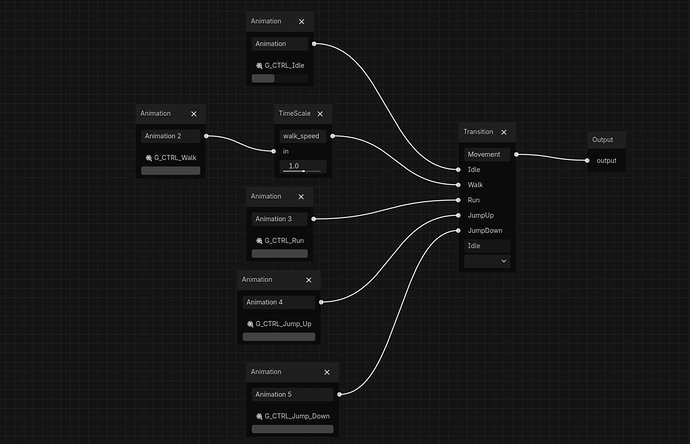
Task: Click the Output node's input port
Action: coord(587,161)
